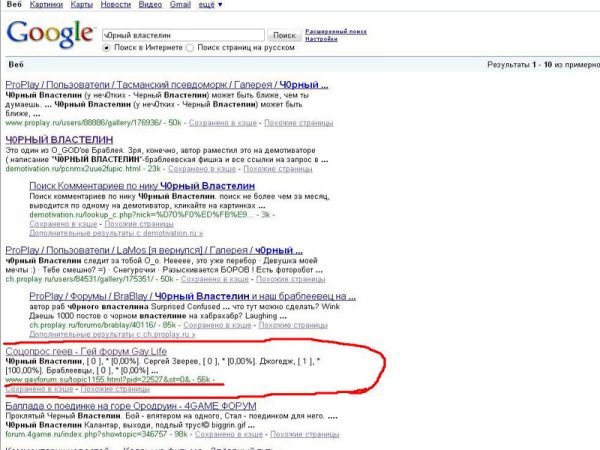Open ProPlay Форумы BraBlay result title
Image resolution: width=600 pixels, height=450 pixels.
(x=192, y=296)
